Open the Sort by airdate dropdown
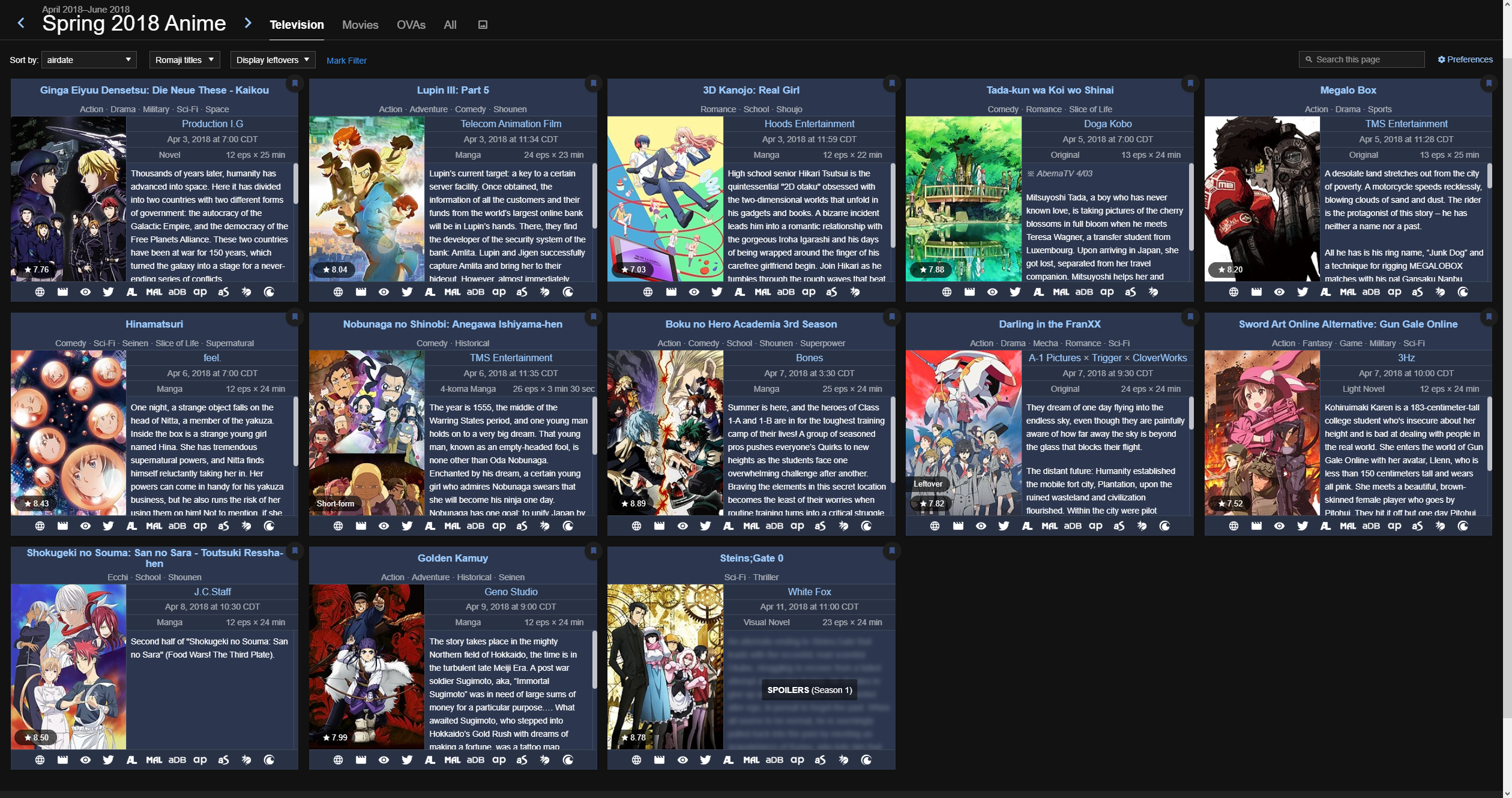Image resolution: width=1512 pixels, height=798 pixels. tap(89, 60)
